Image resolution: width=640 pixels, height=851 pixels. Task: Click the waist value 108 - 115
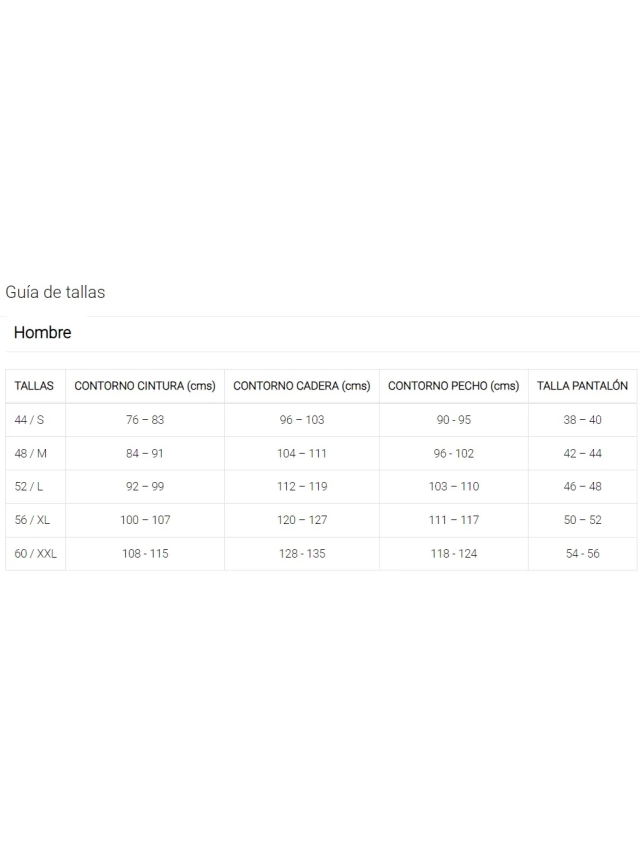(x=145, y=554)
